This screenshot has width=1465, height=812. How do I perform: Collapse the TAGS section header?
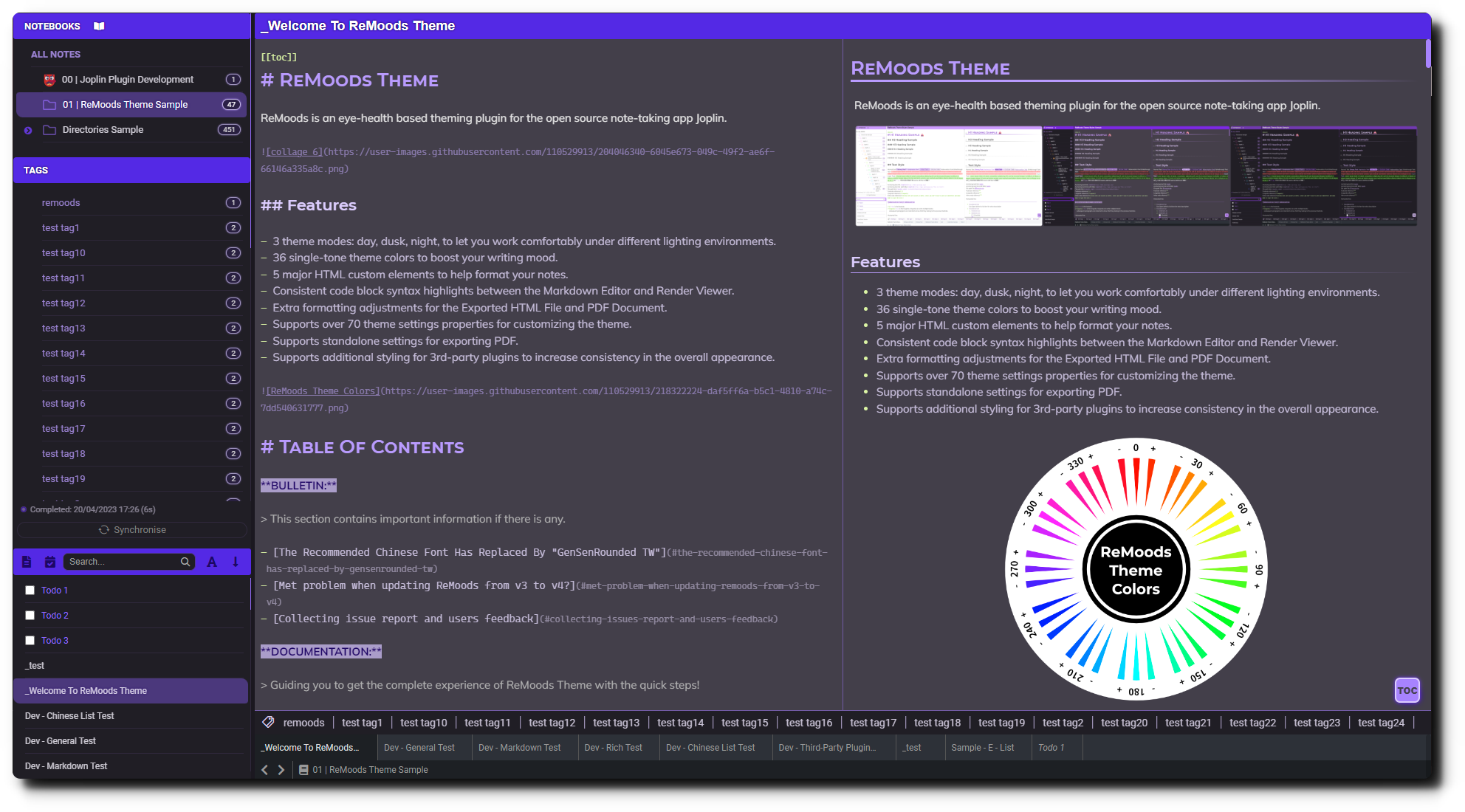coord(35,170)
